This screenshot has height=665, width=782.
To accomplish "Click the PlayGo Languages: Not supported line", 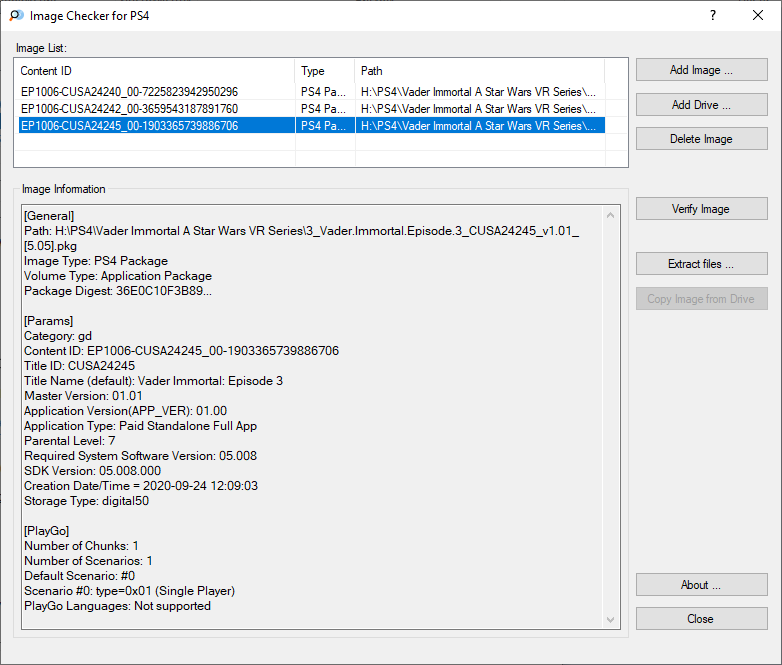I will 117,605.
